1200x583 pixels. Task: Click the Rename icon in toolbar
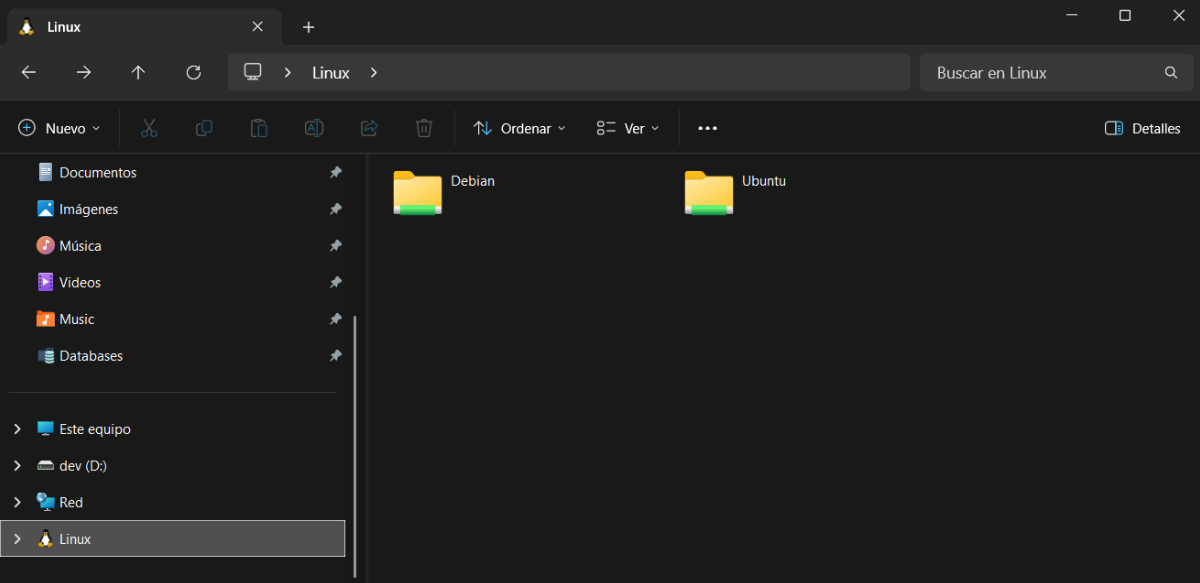tap(314, 128)
